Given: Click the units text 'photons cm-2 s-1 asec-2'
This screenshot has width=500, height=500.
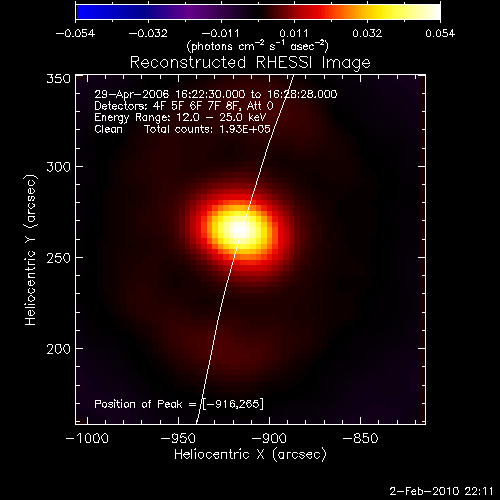Looking at the screenshot, I should [x=258, y=46].
